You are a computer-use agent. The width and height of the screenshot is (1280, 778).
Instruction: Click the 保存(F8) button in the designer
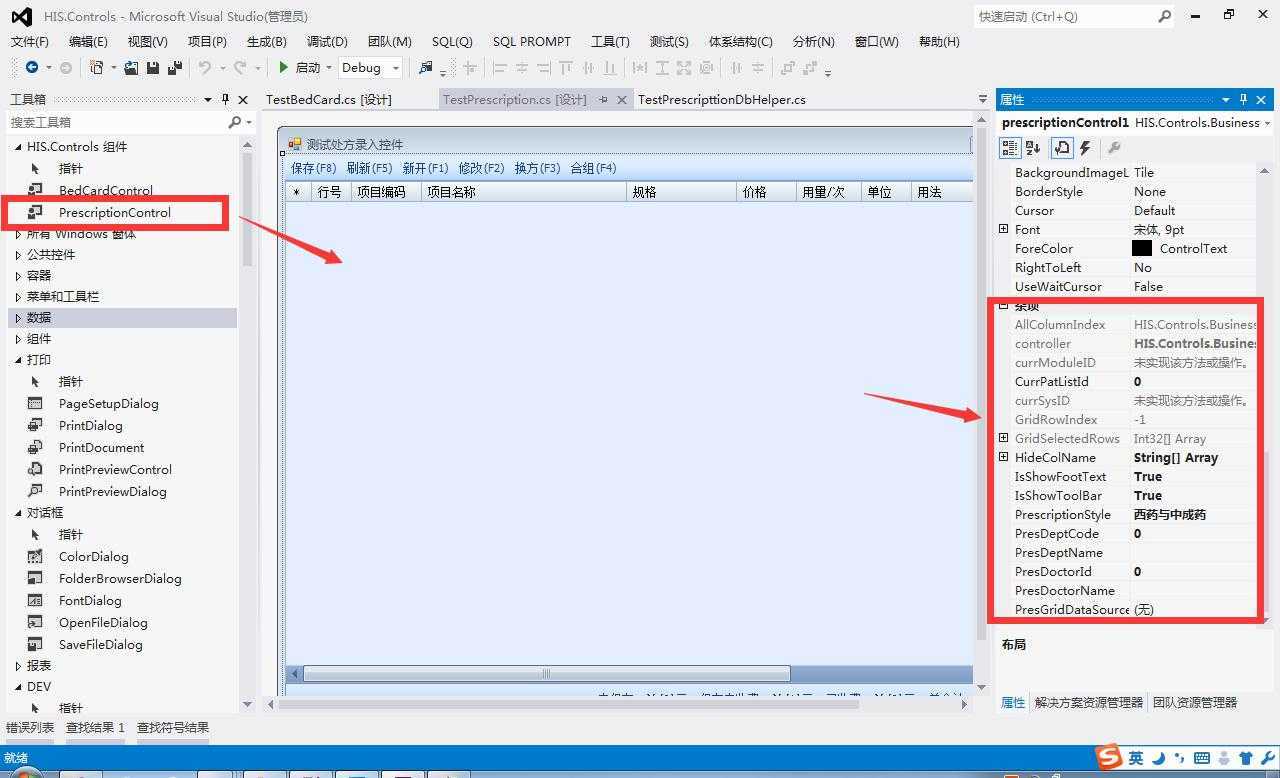313,168
